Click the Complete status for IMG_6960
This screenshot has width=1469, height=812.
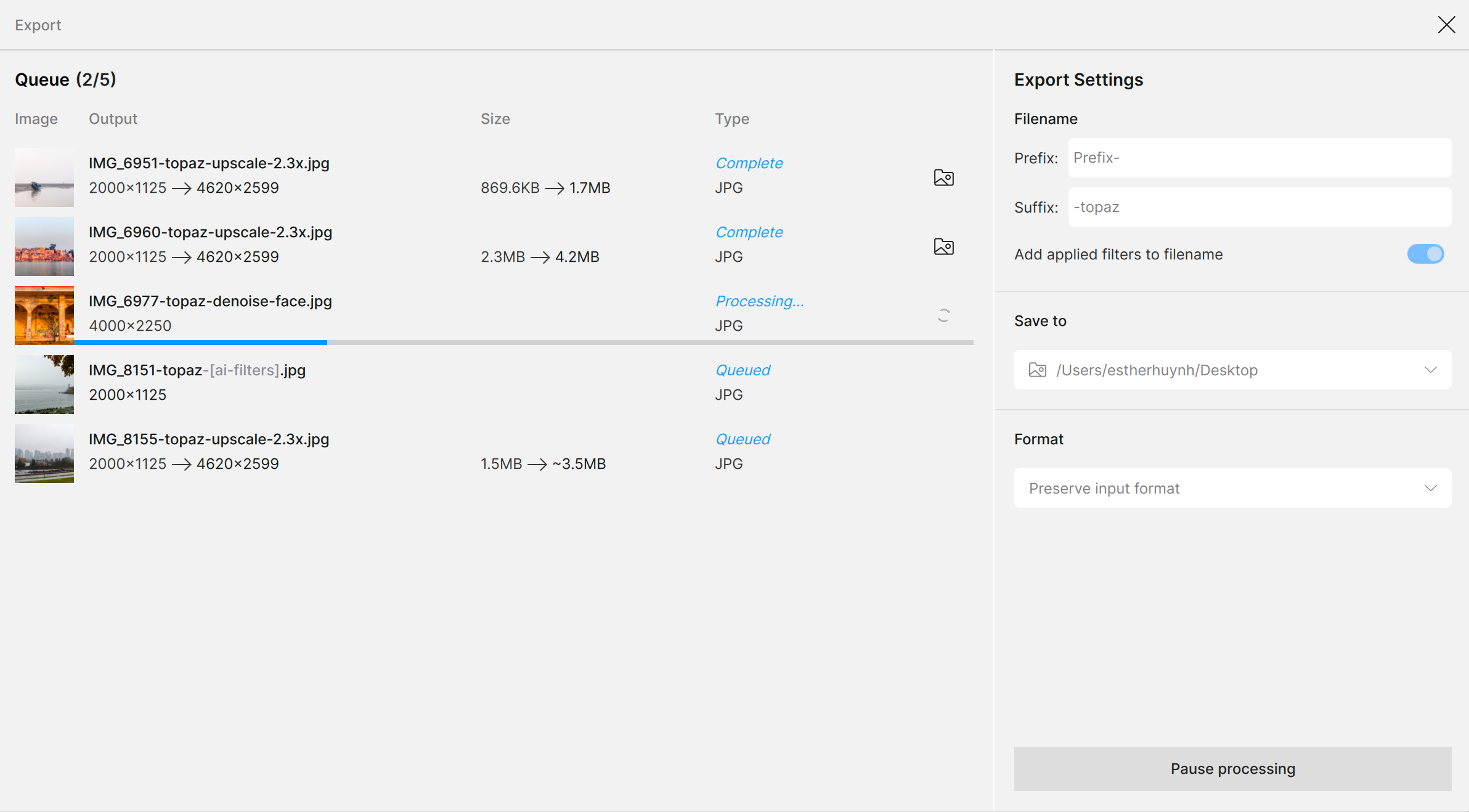pyautogui.click(x=749, y=232)
